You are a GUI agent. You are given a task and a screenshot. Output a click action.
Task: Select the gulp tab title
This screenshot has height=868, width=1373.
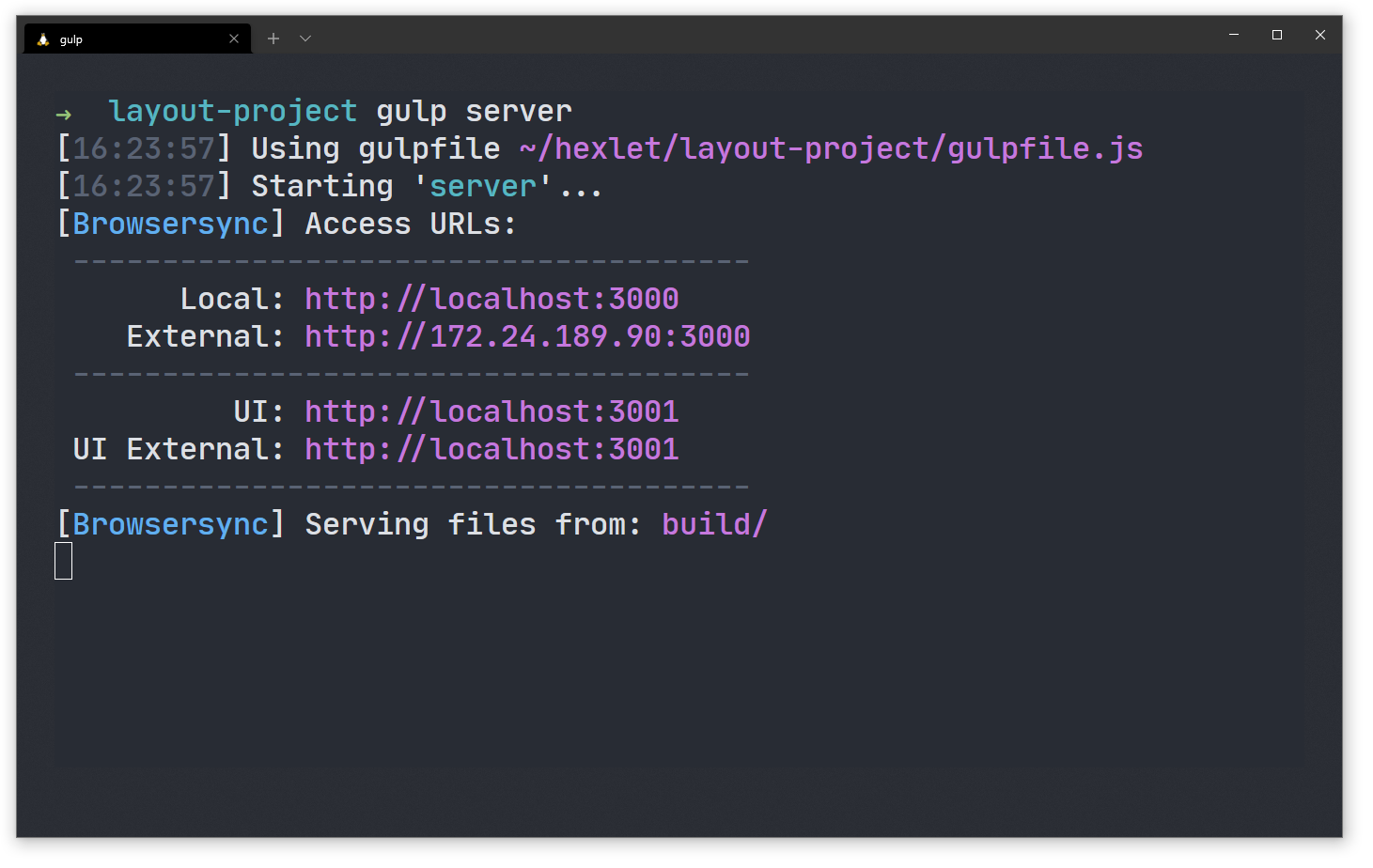pos(71,39)
